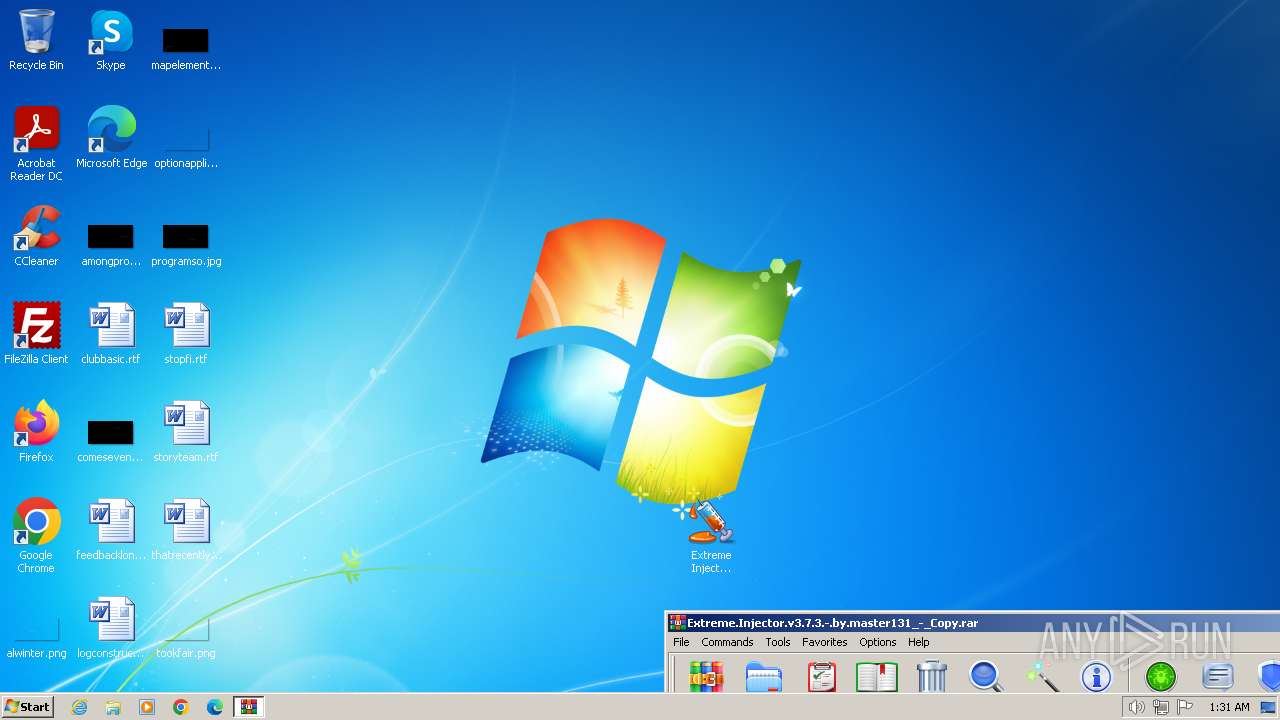This screenshot has width=1280, height=720.
Task: Click WinRAR Add to archive icon
Action: pyautogui.click(x=706, y=677)
